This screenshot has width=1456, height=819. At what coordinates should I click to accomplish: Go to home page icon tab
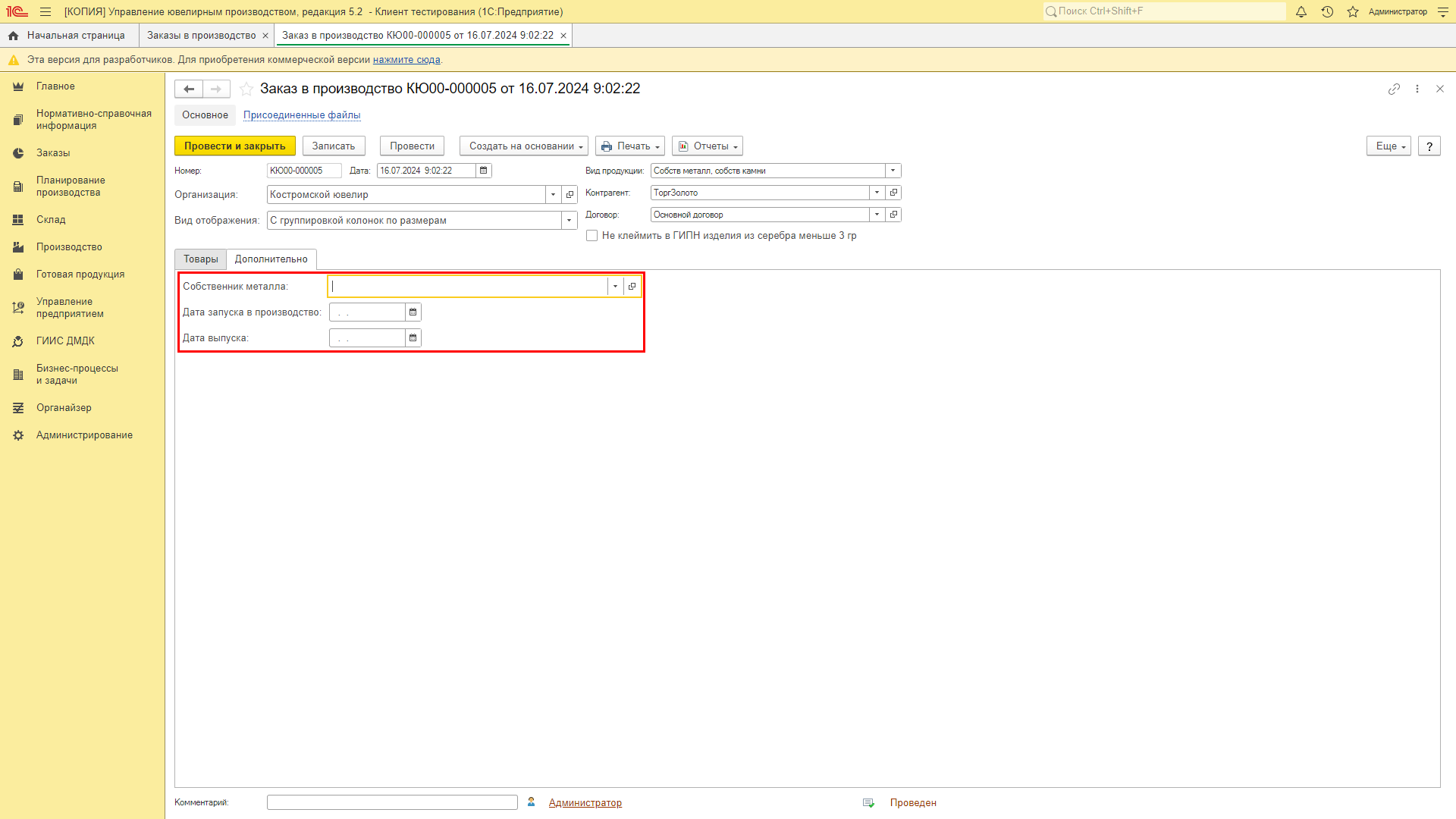tap(13, 36)
